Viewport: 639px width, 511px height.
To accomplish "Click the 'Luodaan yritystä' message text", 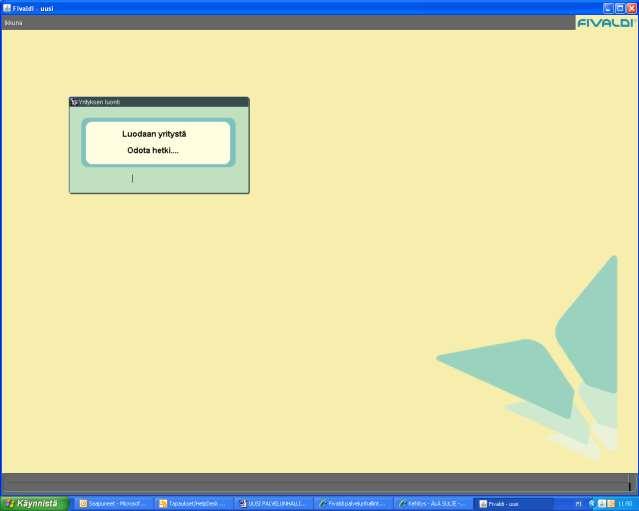I will tap(154, 134).
